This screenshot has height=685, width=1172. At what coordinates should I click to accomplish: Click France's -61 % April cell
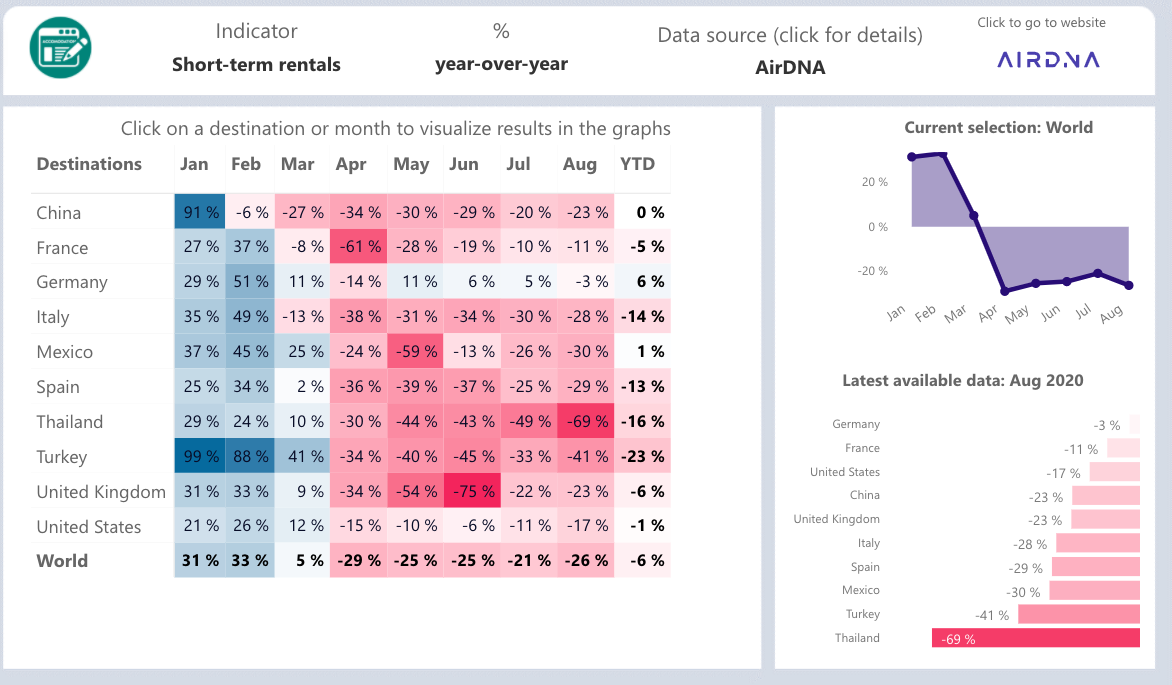point(358,248)
